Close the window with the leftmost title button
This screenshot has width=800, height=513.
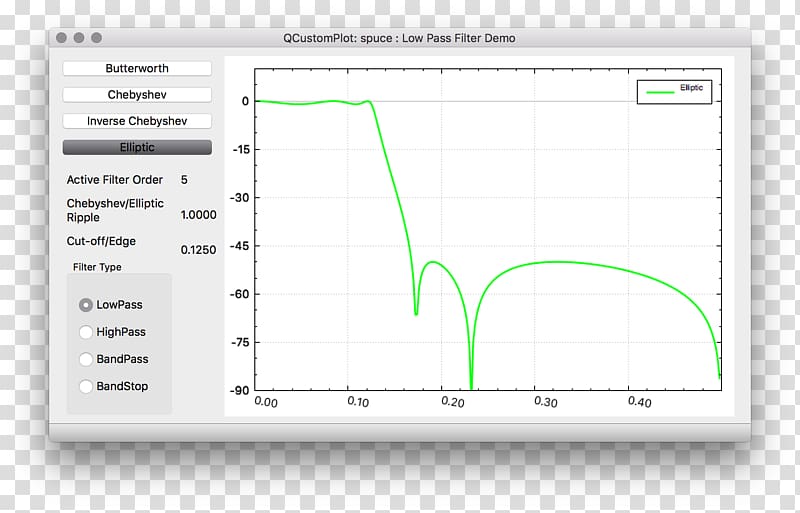pos(61,38)
